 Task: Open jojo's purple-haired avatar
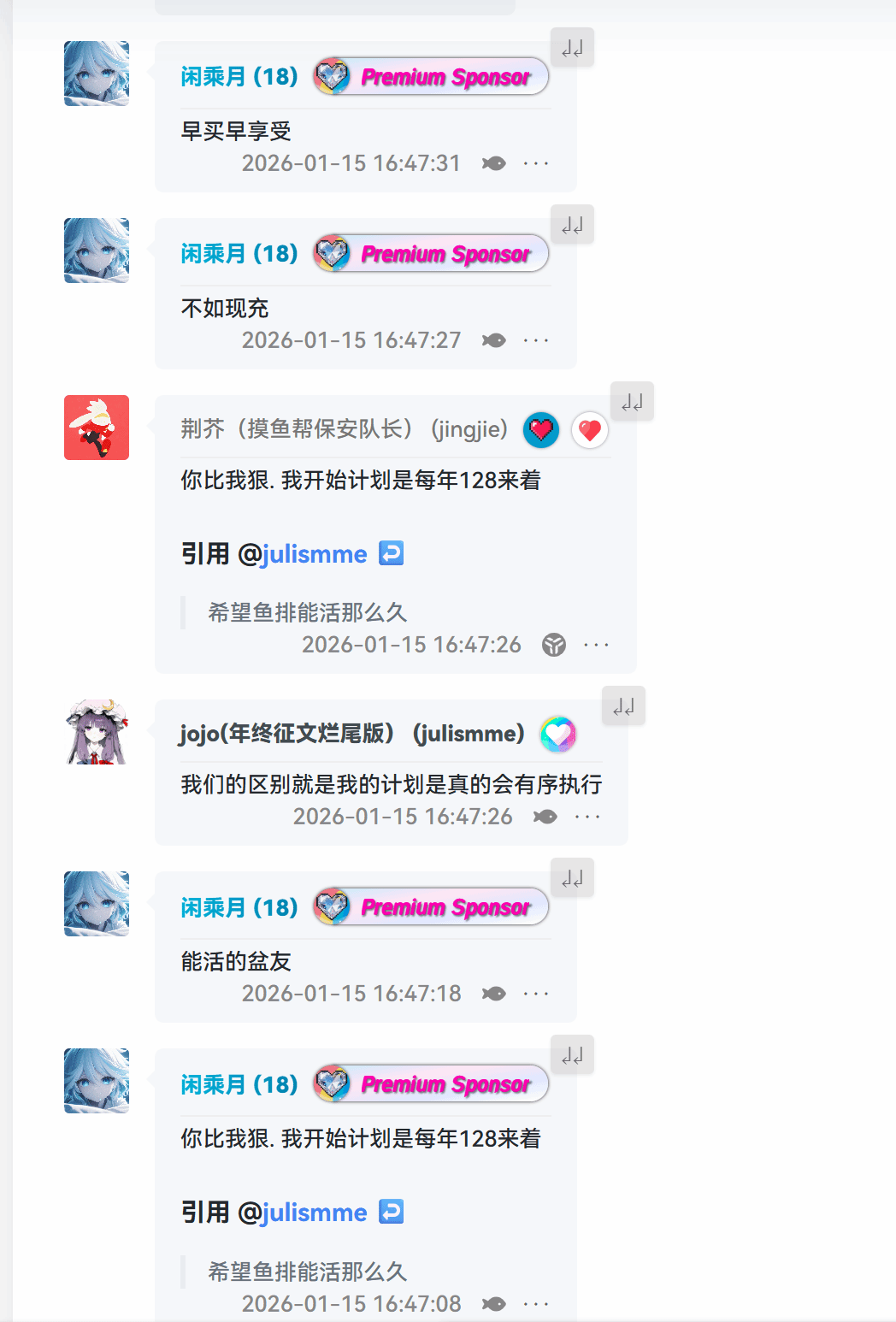point(97,732)
